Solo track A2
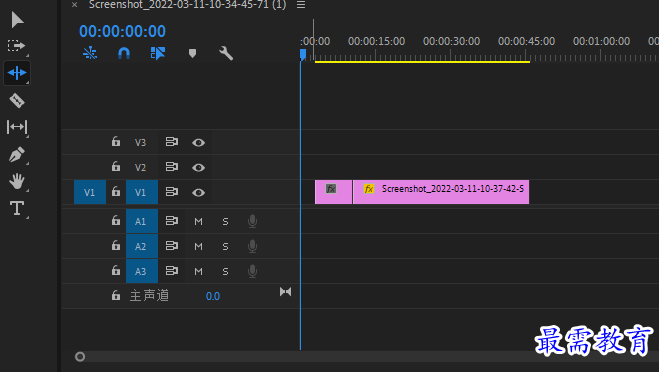 pos(225,246)
